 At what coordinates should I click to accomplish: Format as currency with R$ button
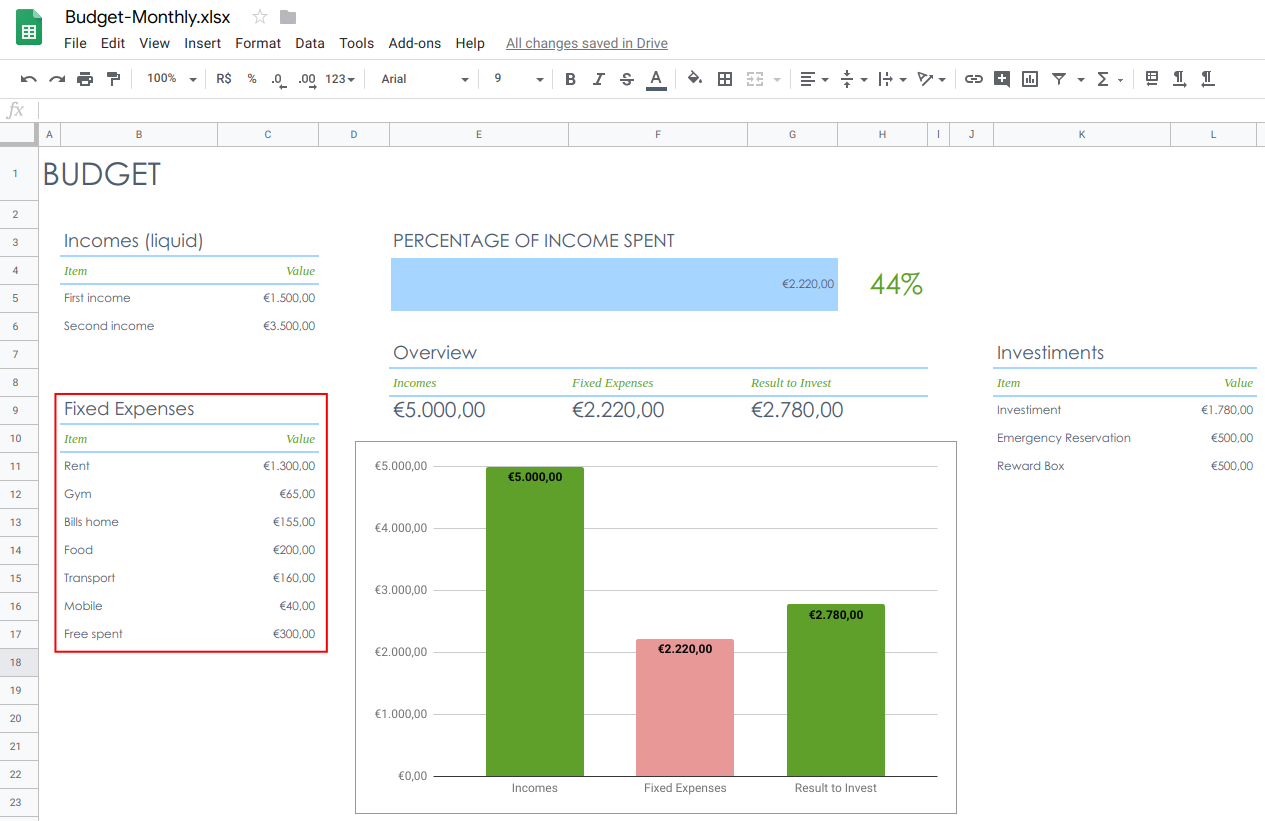click(224, 79)
